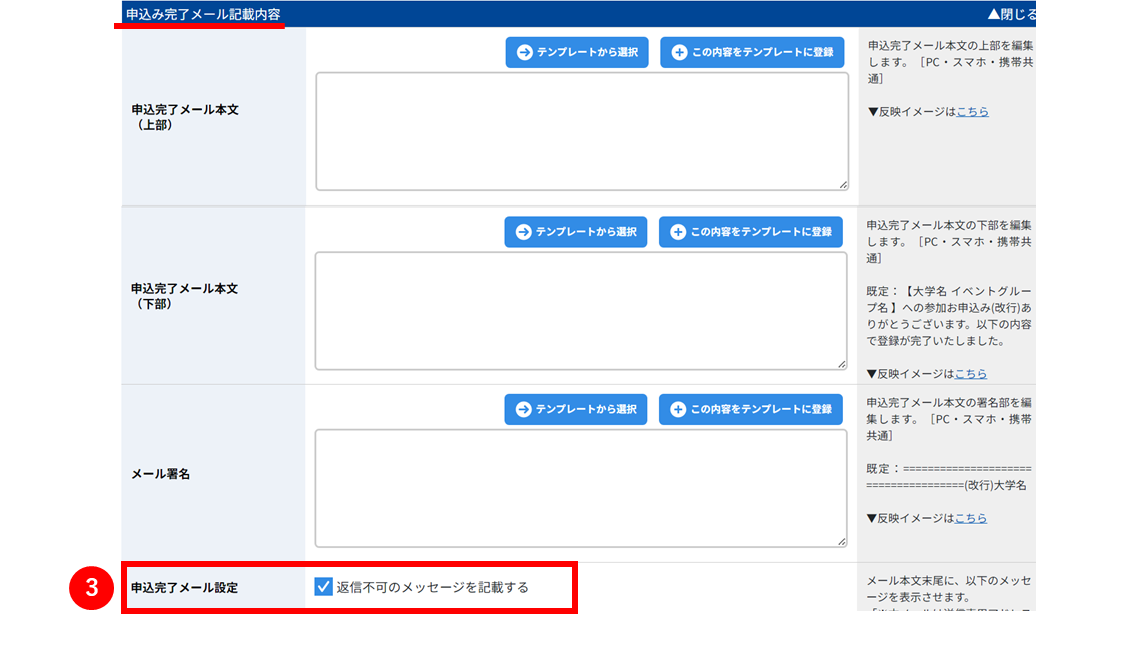Toggle 返信不可のメッセージを記載する checkbox

pyautogui.click(x=323, y=586)
